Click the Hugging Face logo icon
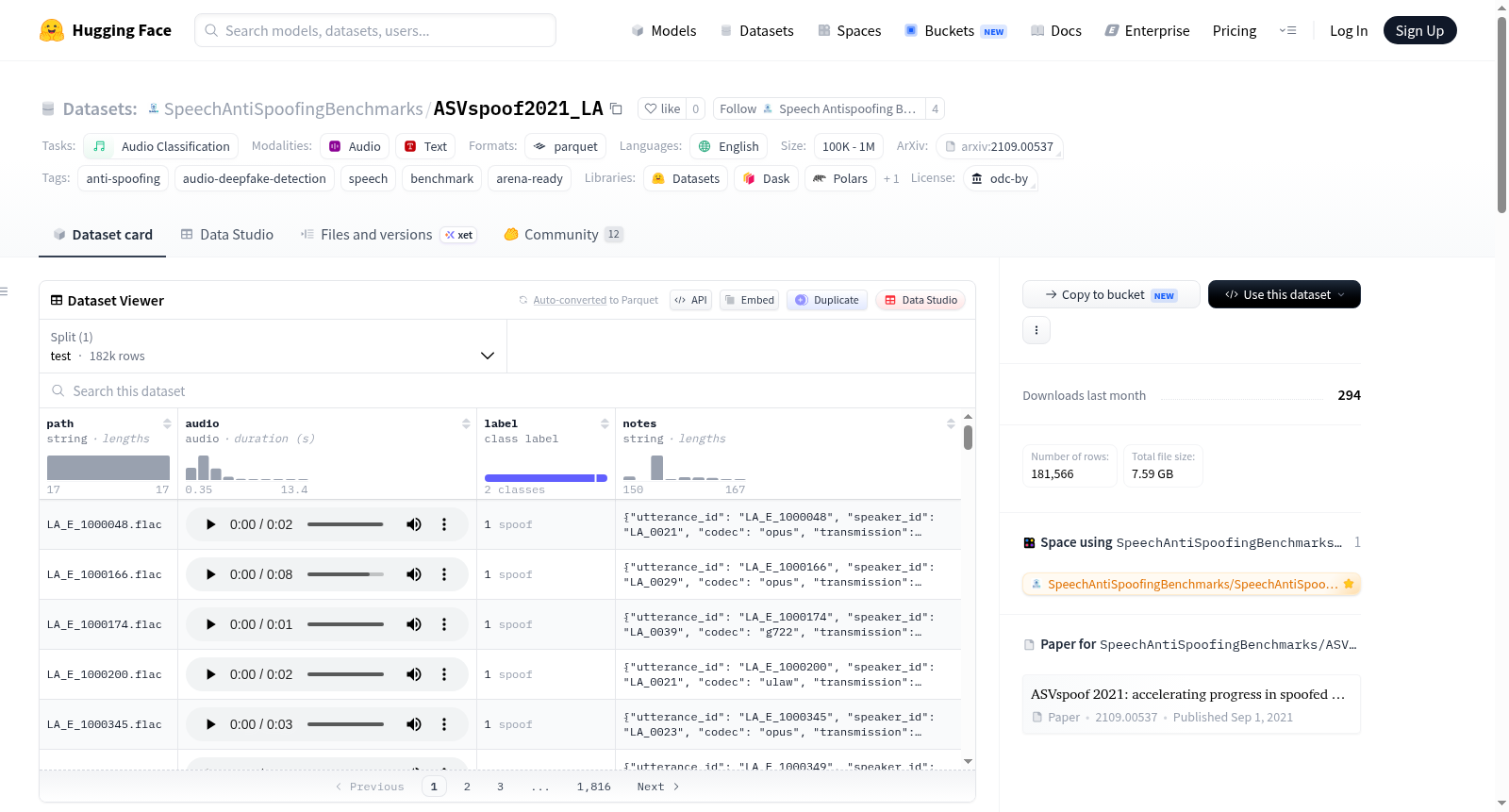This screenshot has width=1509, height=812. pyautogui.click(x=52, y=30)
